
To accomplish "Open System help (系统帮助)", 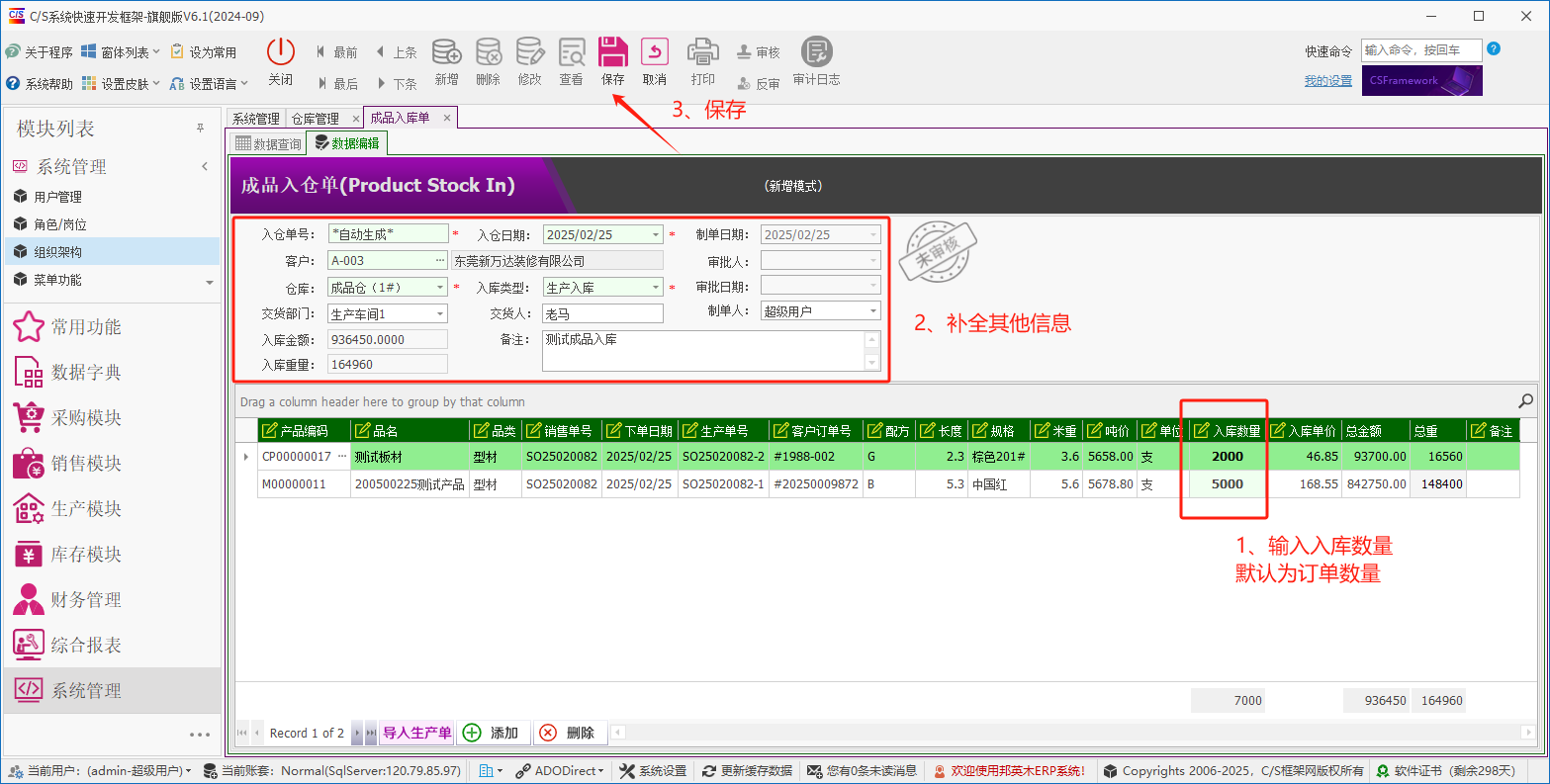I will 40,84.
